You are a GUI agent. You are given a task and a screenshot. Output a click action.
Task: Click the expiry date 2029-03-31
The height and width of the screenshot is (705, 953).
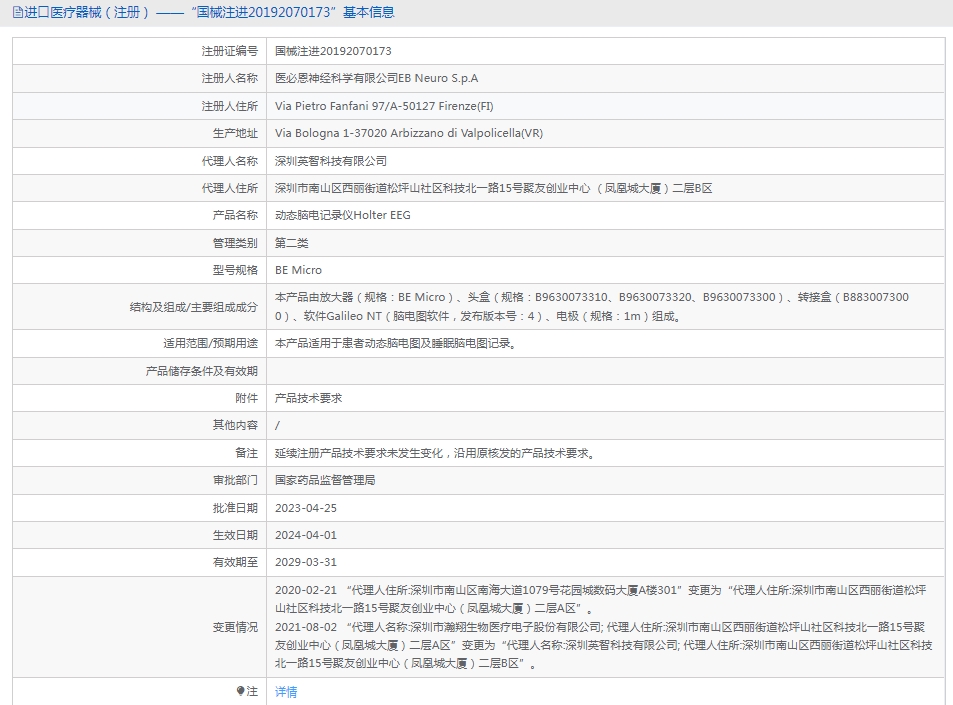306,562
